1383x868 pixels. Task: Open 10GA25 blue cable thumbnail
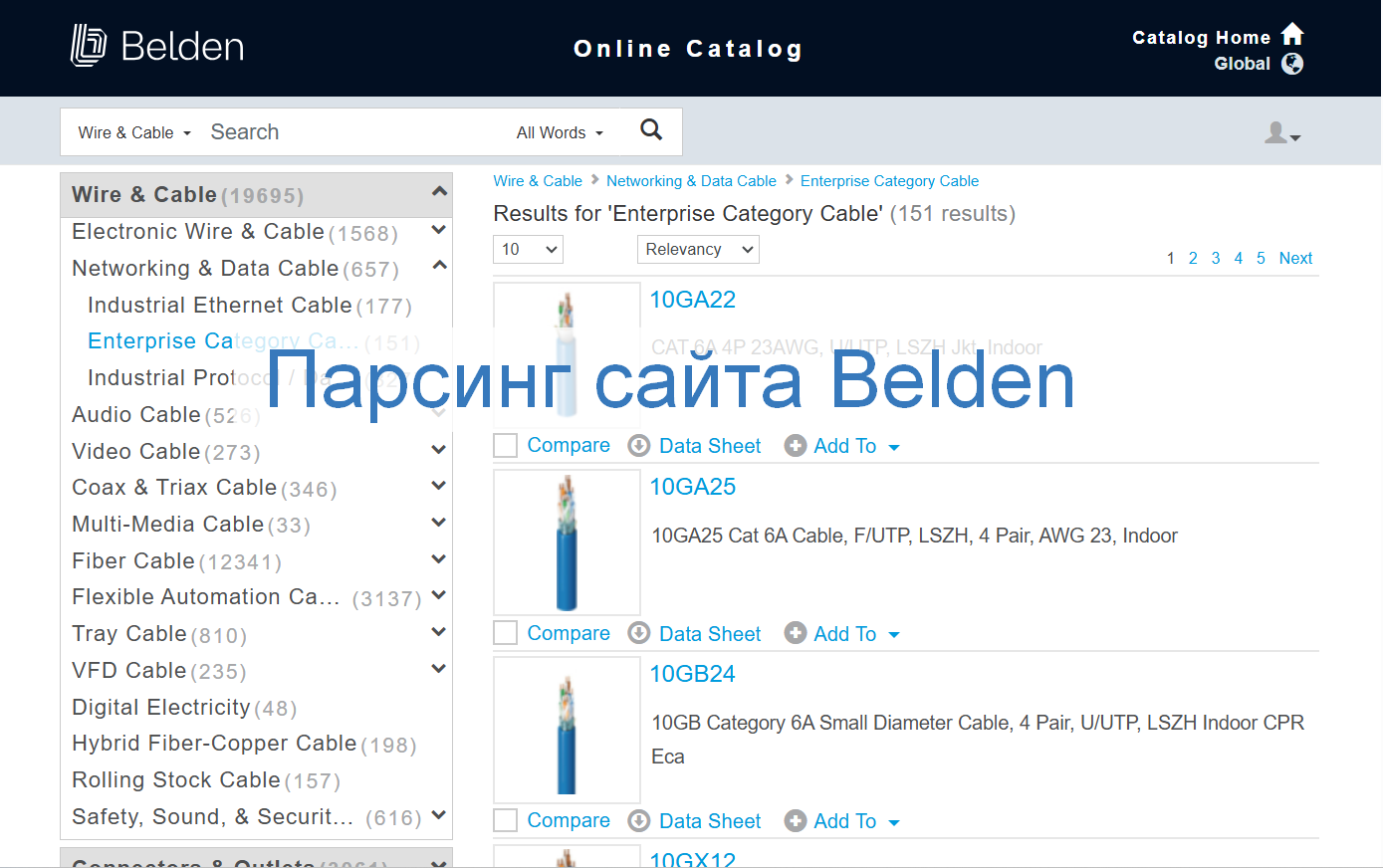coord(567,542)
